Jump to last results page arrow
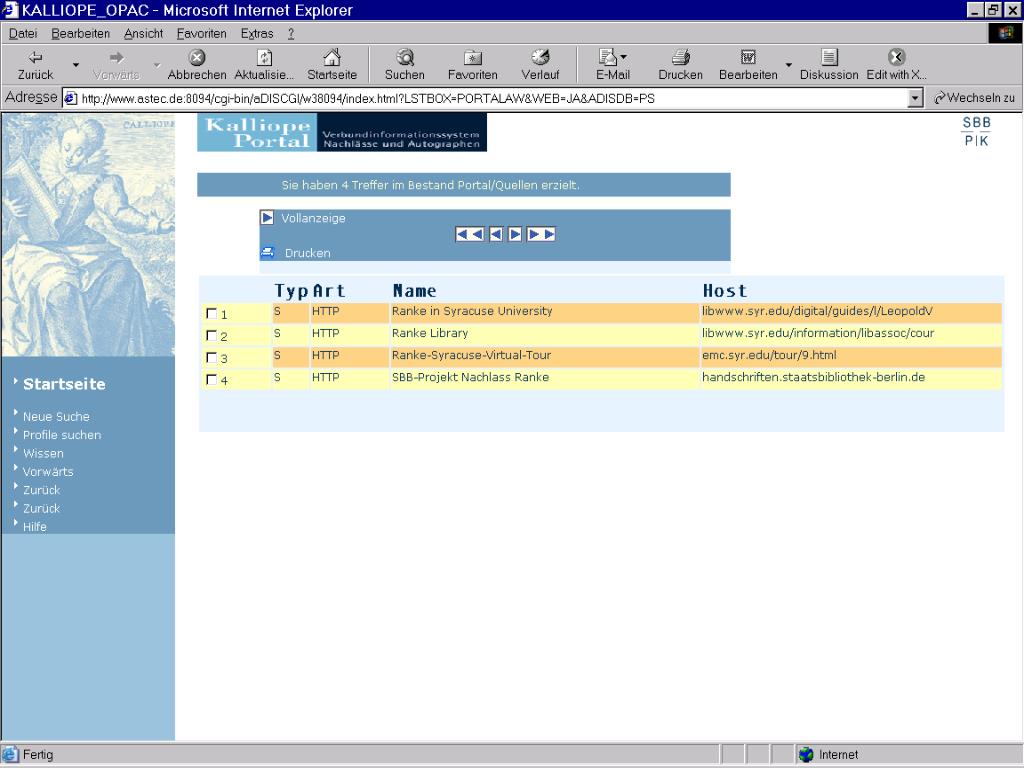Screen dimensions: 1024x768 pos(541,234)
